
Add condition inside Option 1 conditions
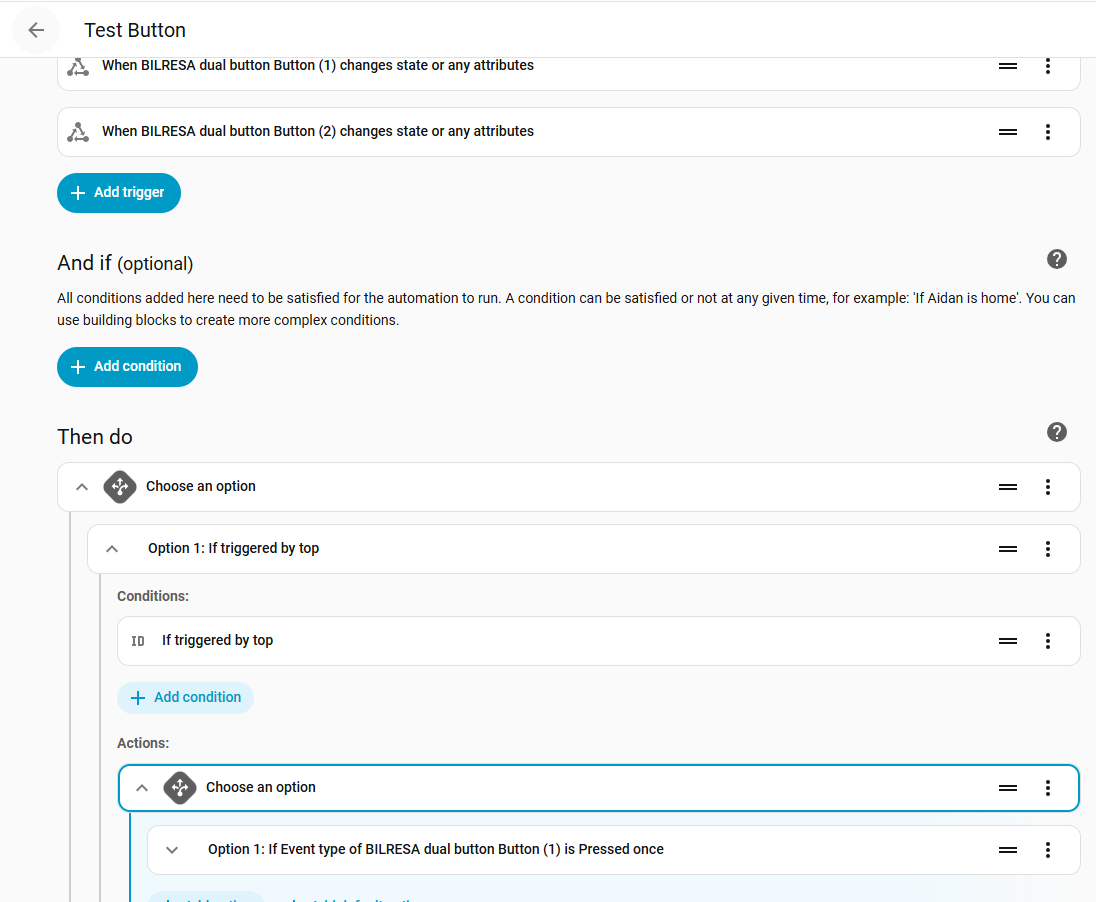(185, 698)
